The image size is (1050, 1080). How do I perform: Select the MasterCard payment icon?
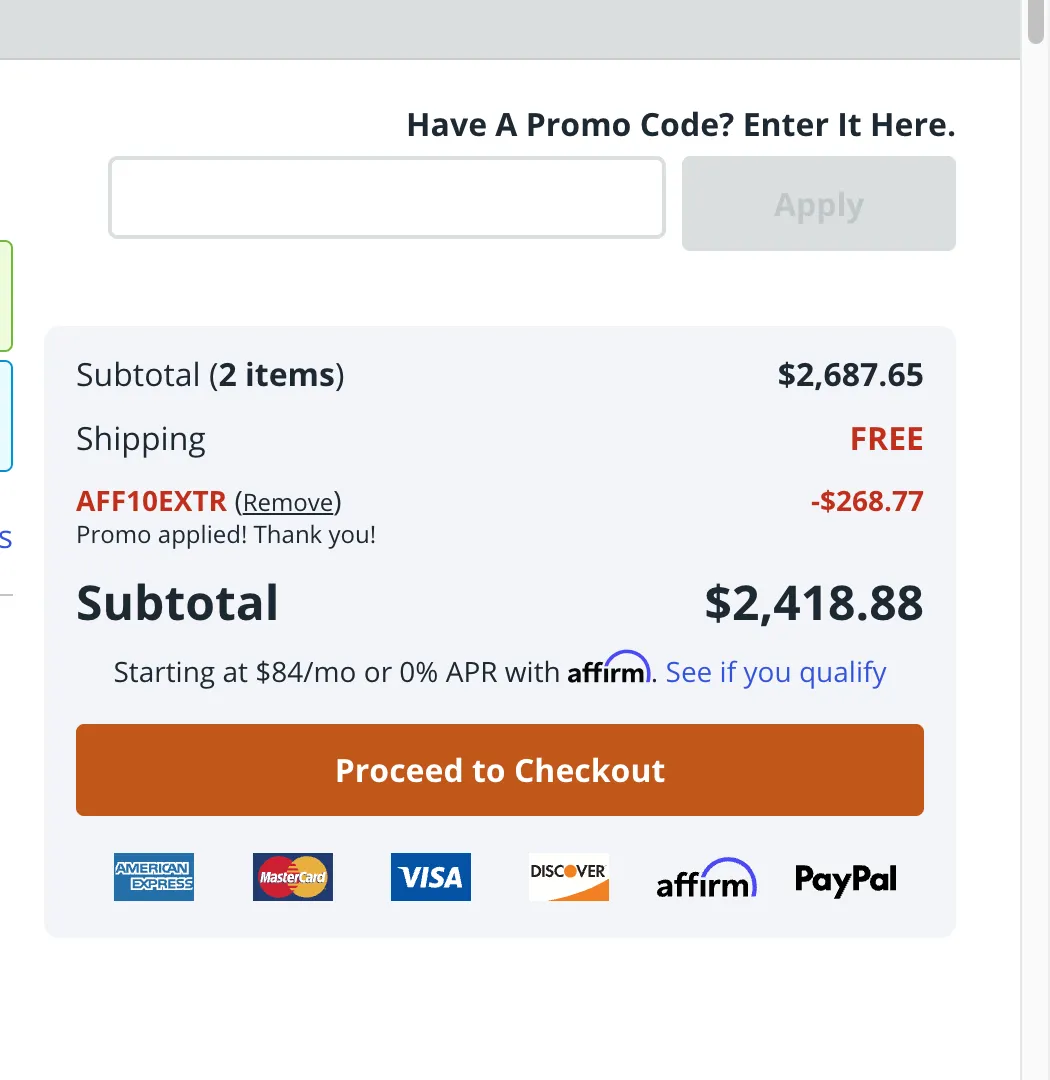coord(292,877)
